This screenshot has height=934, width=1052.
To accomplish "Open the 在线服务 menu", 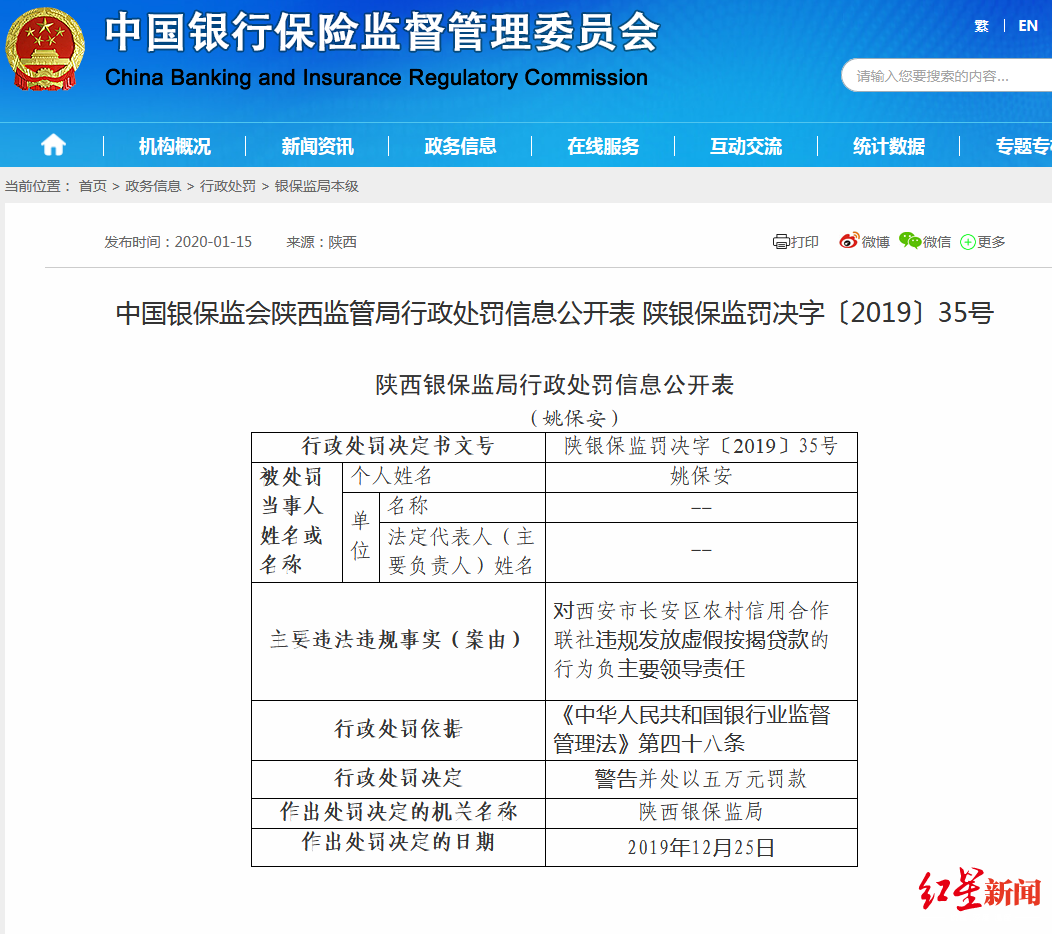I will [603, 146].
